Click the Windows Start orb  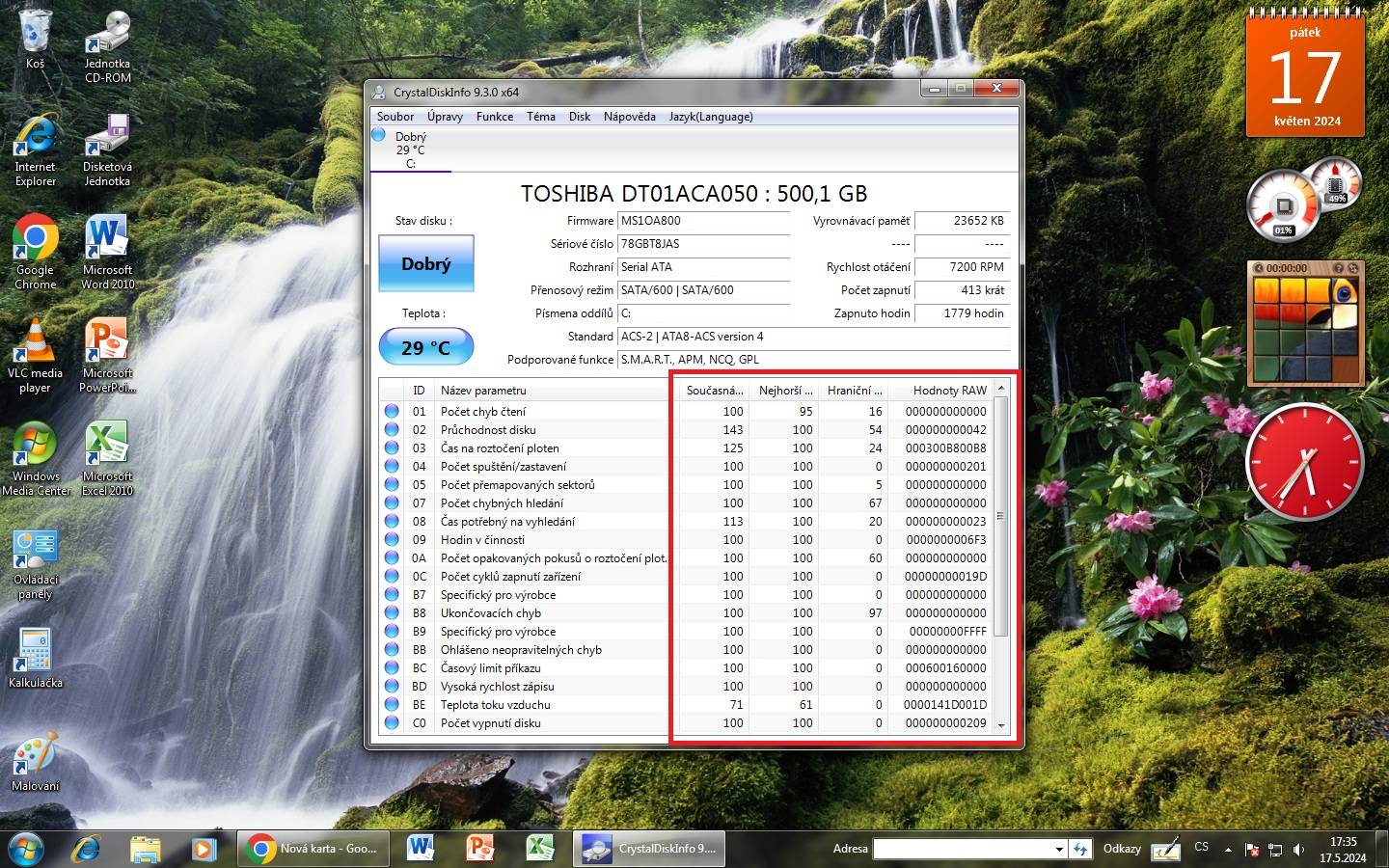[x=26, y=849]
